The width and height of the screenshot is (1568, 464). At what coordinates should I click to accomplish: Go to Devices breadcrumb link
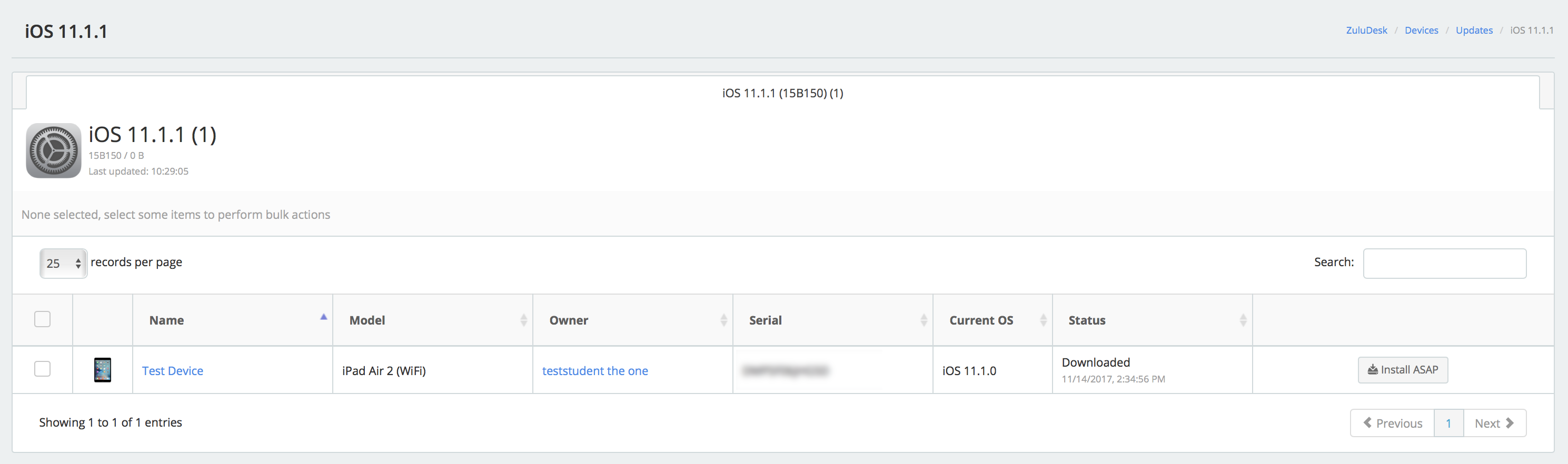coord(1421,31)
